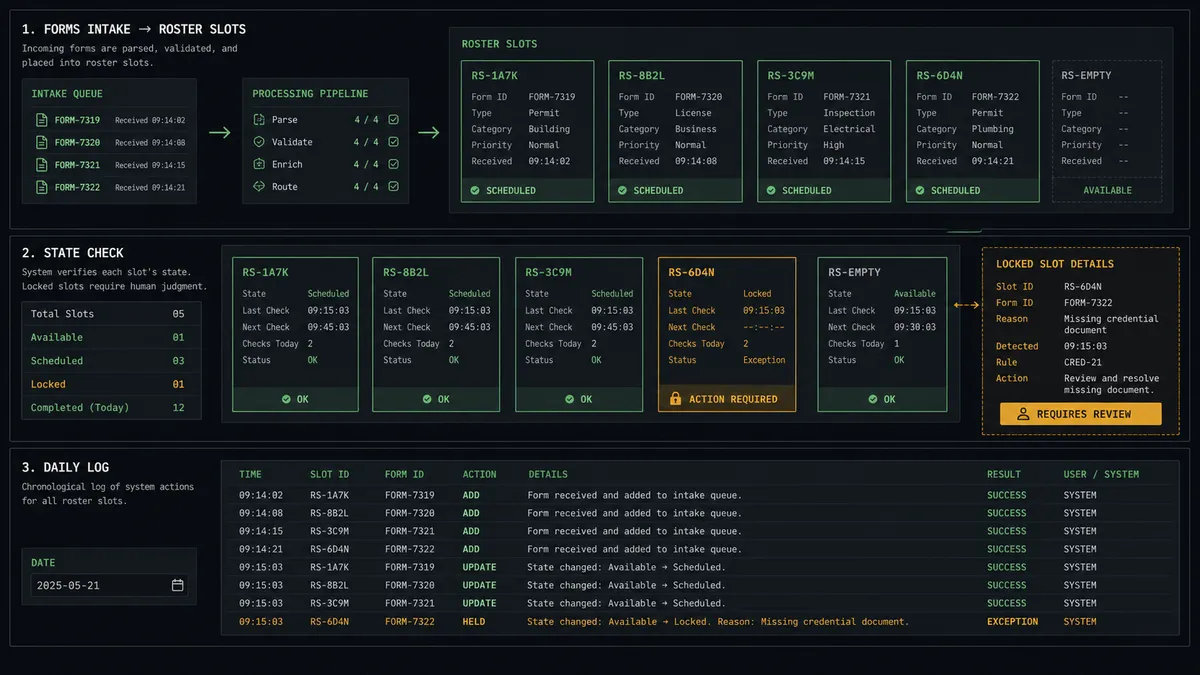
Task: Click the OK check icon on RS-3C9M state card
Action: point(571,399)
